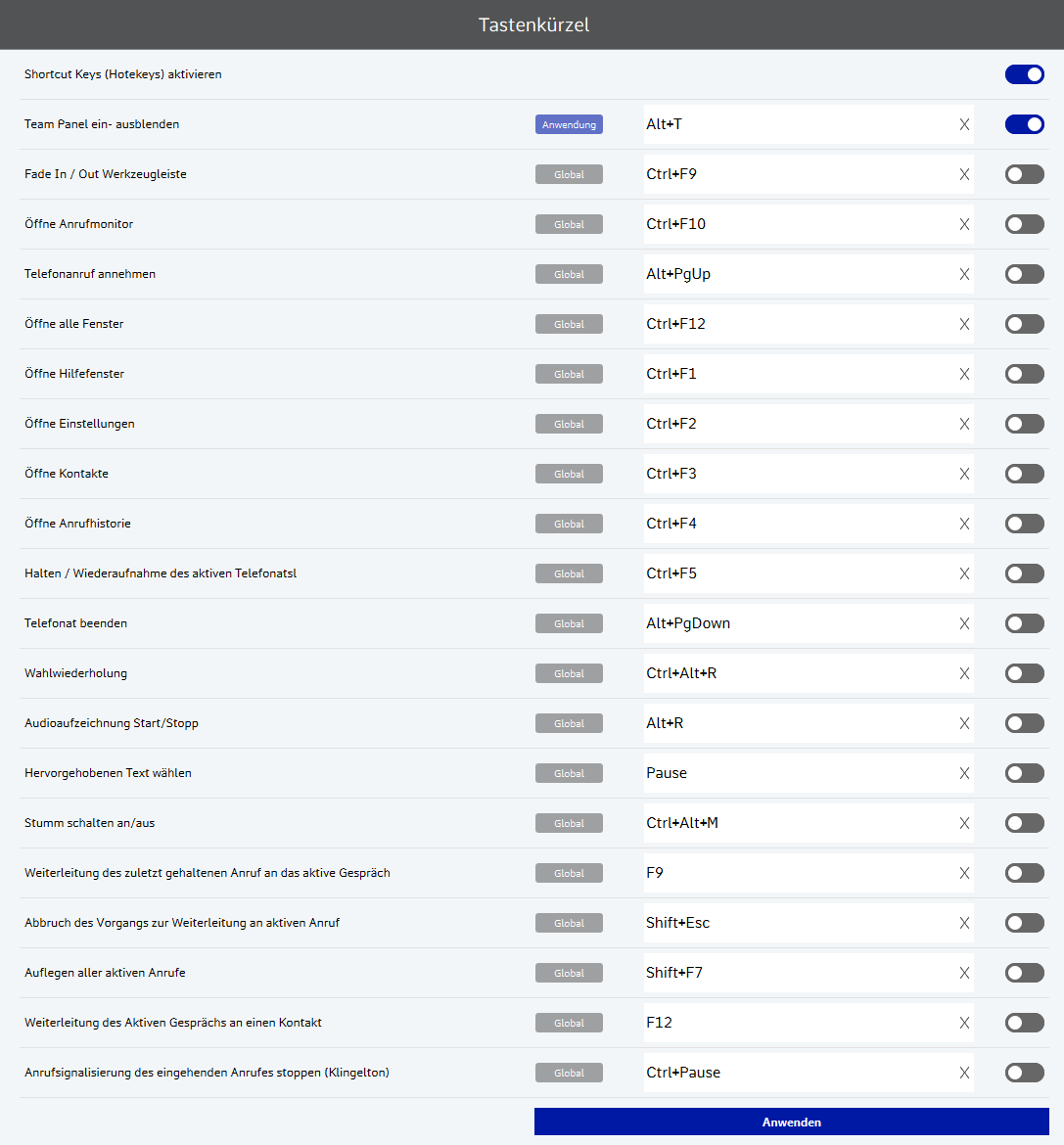Clear the Alt+T shortcut with X icon

click(964, 124)
